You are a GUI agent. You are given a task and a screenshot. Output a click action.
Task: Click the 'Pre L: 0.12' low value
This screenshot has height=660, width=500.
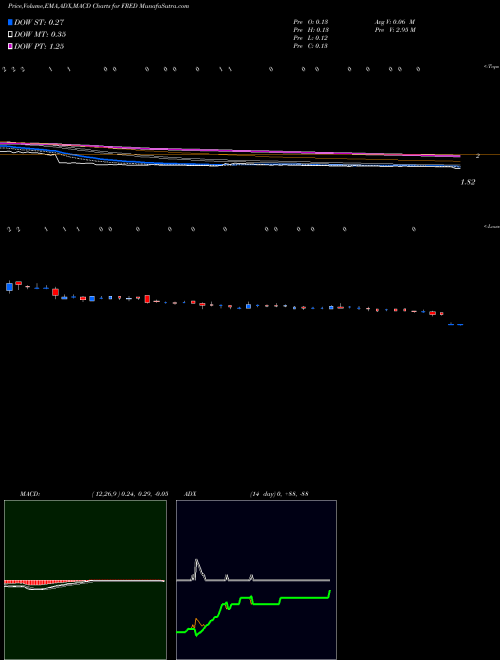311,38
